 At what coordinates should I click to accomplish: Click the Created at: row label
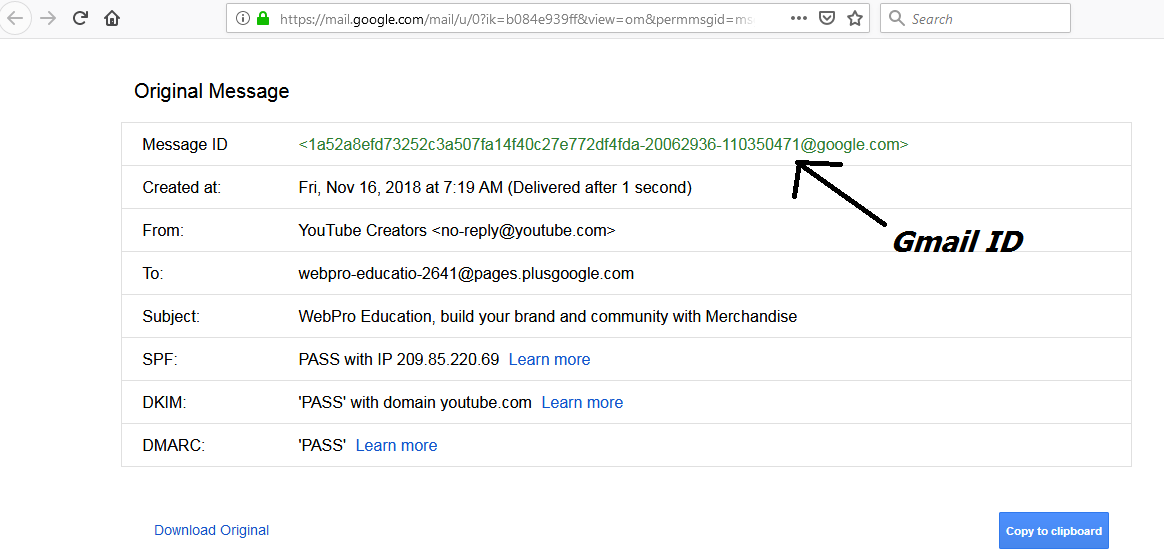[x=182, y=188]
